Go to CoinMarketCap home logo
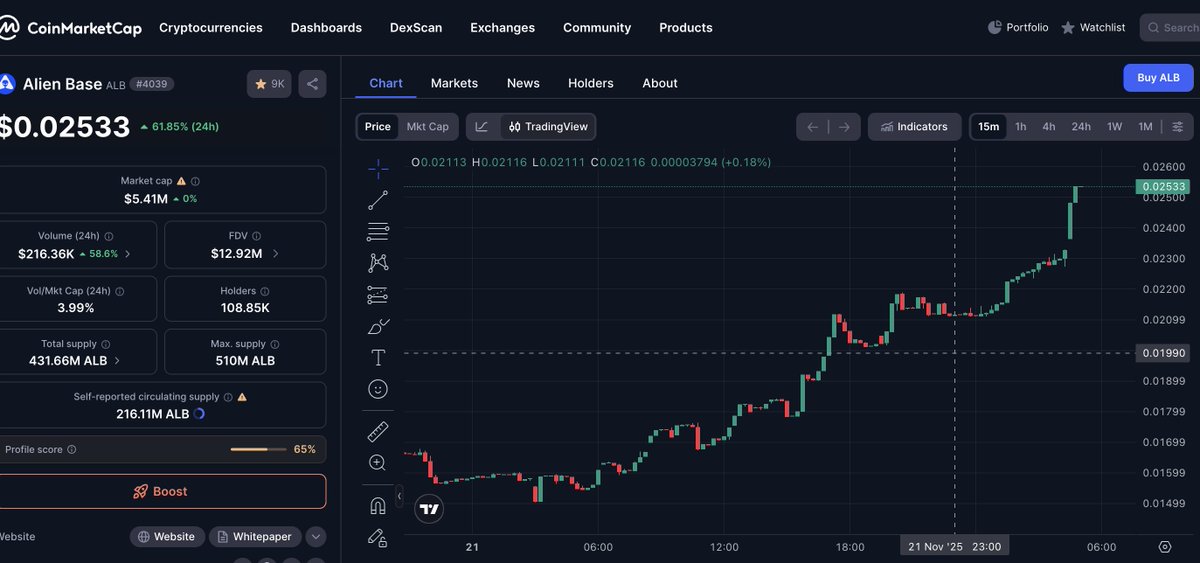 70,28
